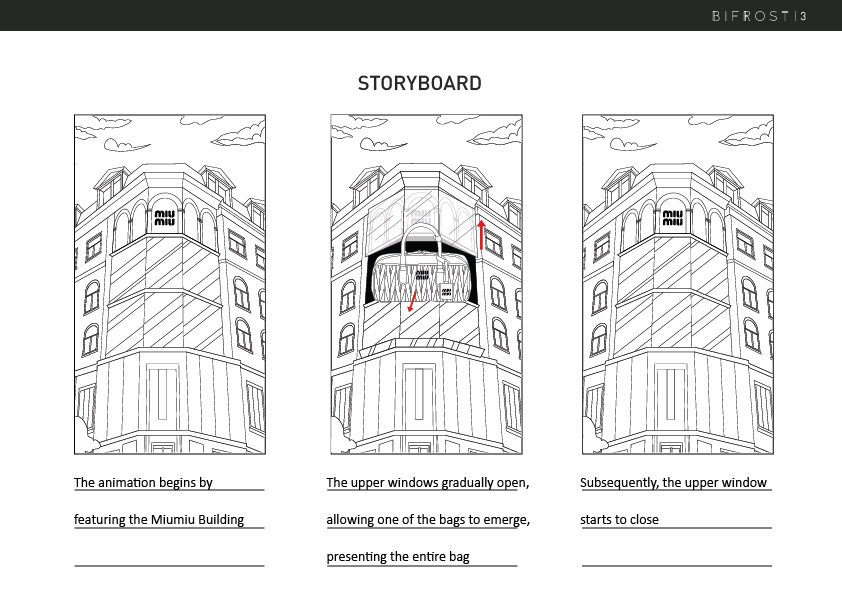Click text 'The animation begins by'
842x595 pixels.
point(143,482)
